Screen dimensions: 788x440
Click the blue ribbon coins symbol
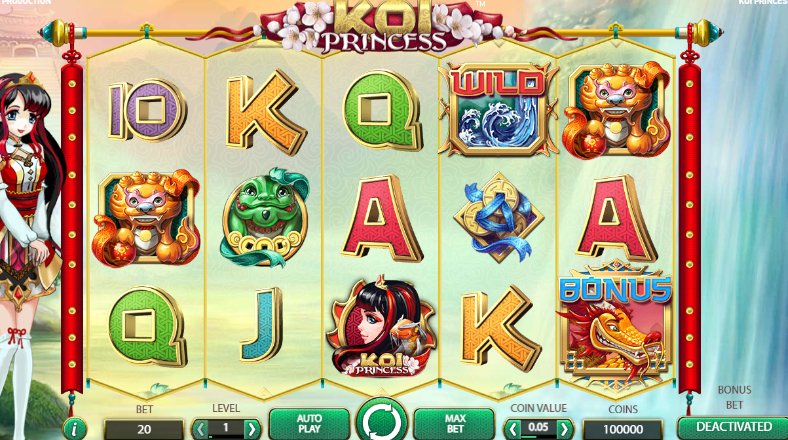coord(499,217)
